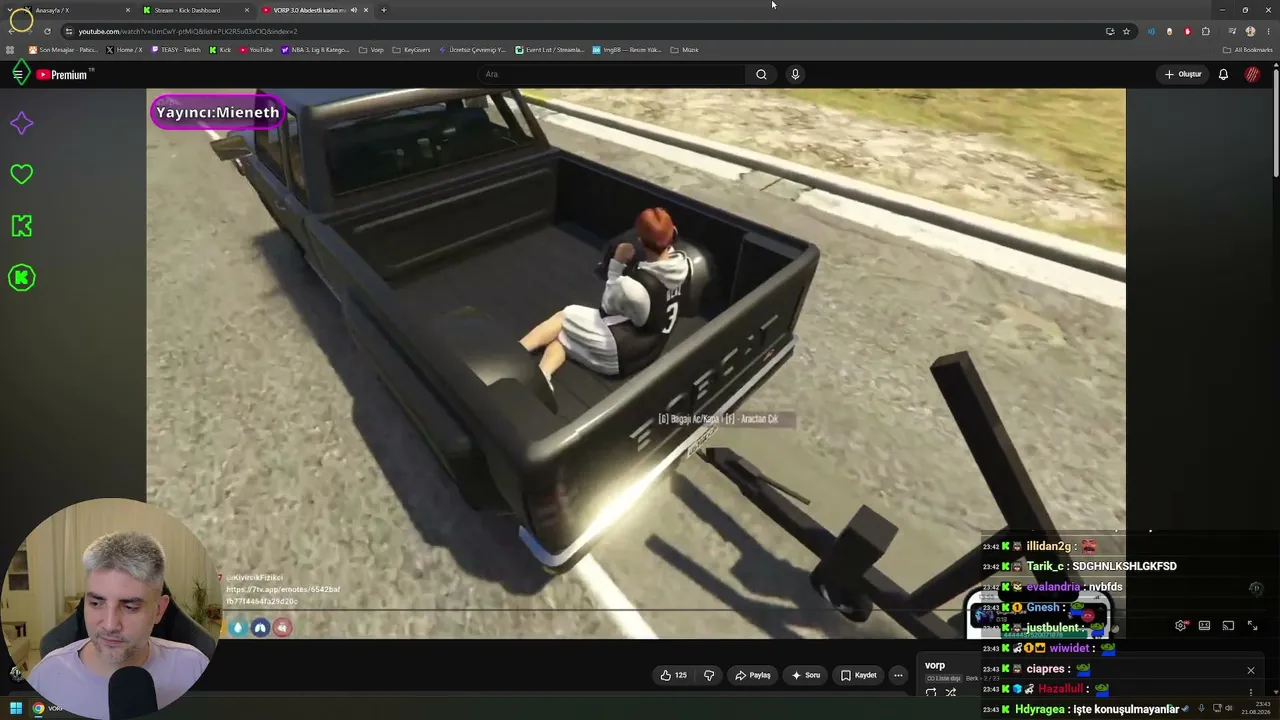The width and height of the screenshot is (1280, 720).
Task: Click the green heart overlay icon
Action: click(21, 174)
